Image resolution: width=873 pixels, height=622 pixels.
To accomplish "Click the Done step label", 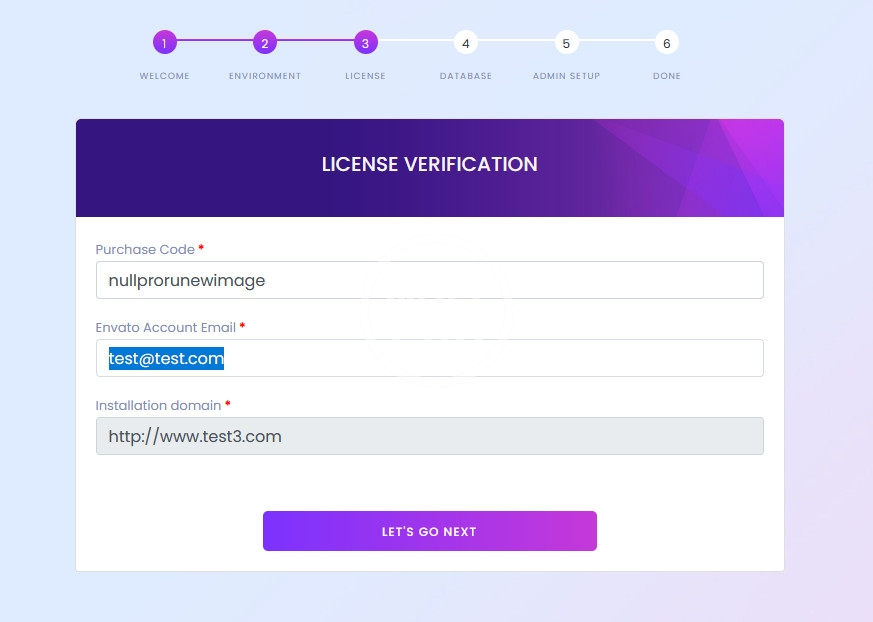I will 666,76.
